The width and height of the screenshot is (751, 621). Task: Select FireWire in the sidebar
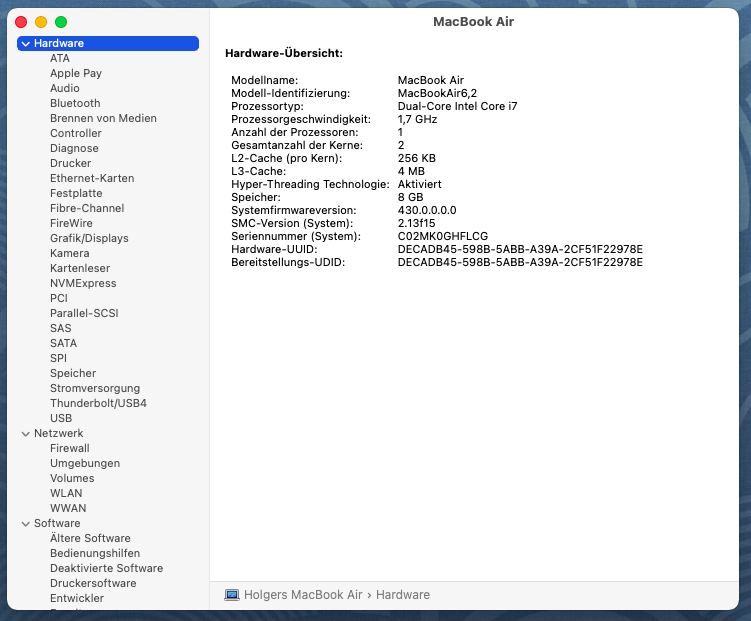pos(71,223)
